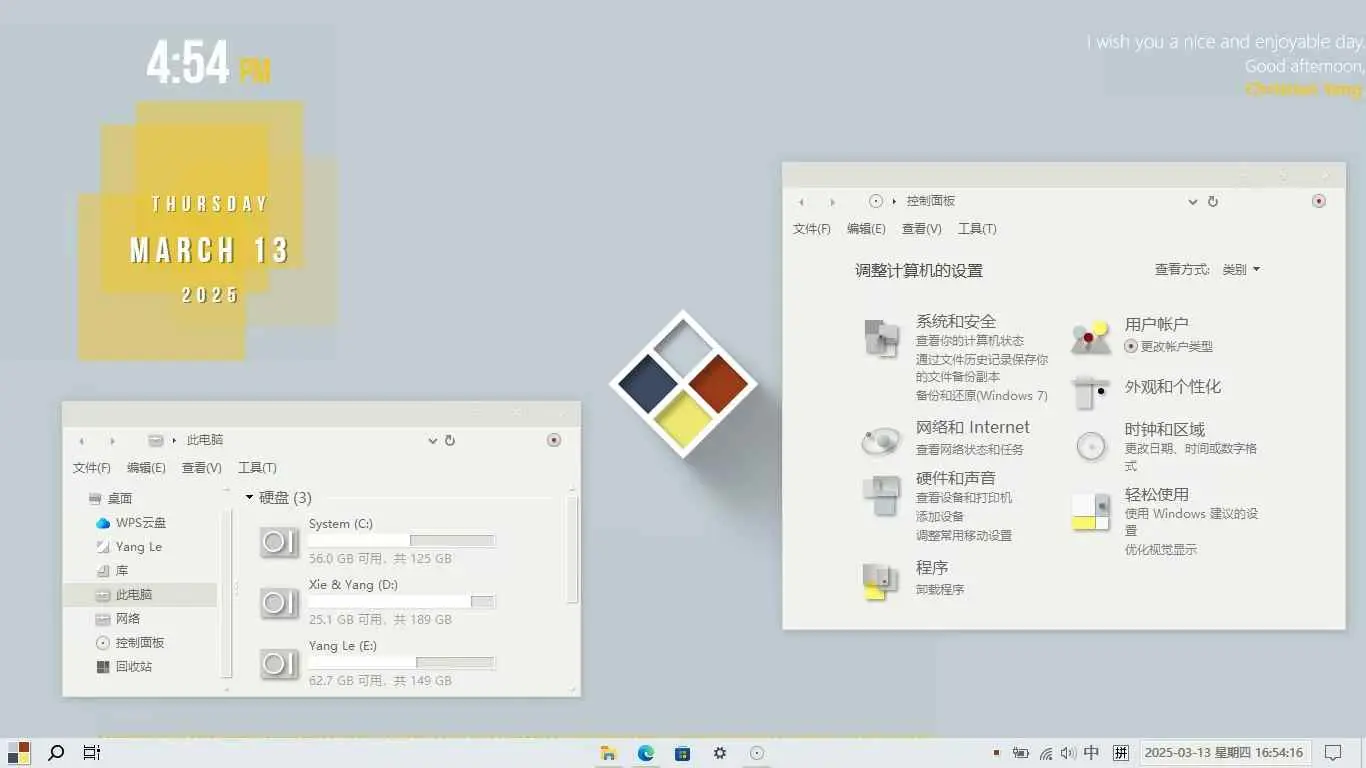The width and height of the screenshot is (1366, 768).
Task: Open the 文件(F) menu in 控制面板
Action: [x=811, y=229]
